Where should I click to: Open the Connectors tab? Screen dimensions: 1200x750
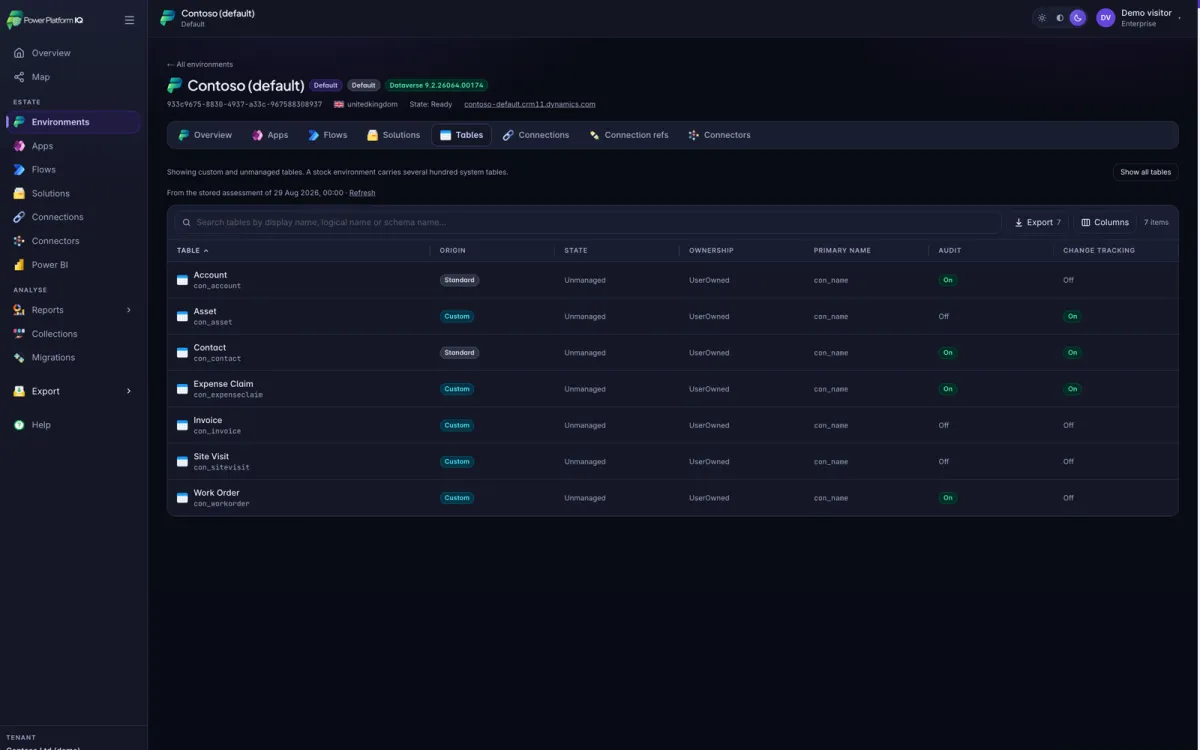(x=719, y=135)
